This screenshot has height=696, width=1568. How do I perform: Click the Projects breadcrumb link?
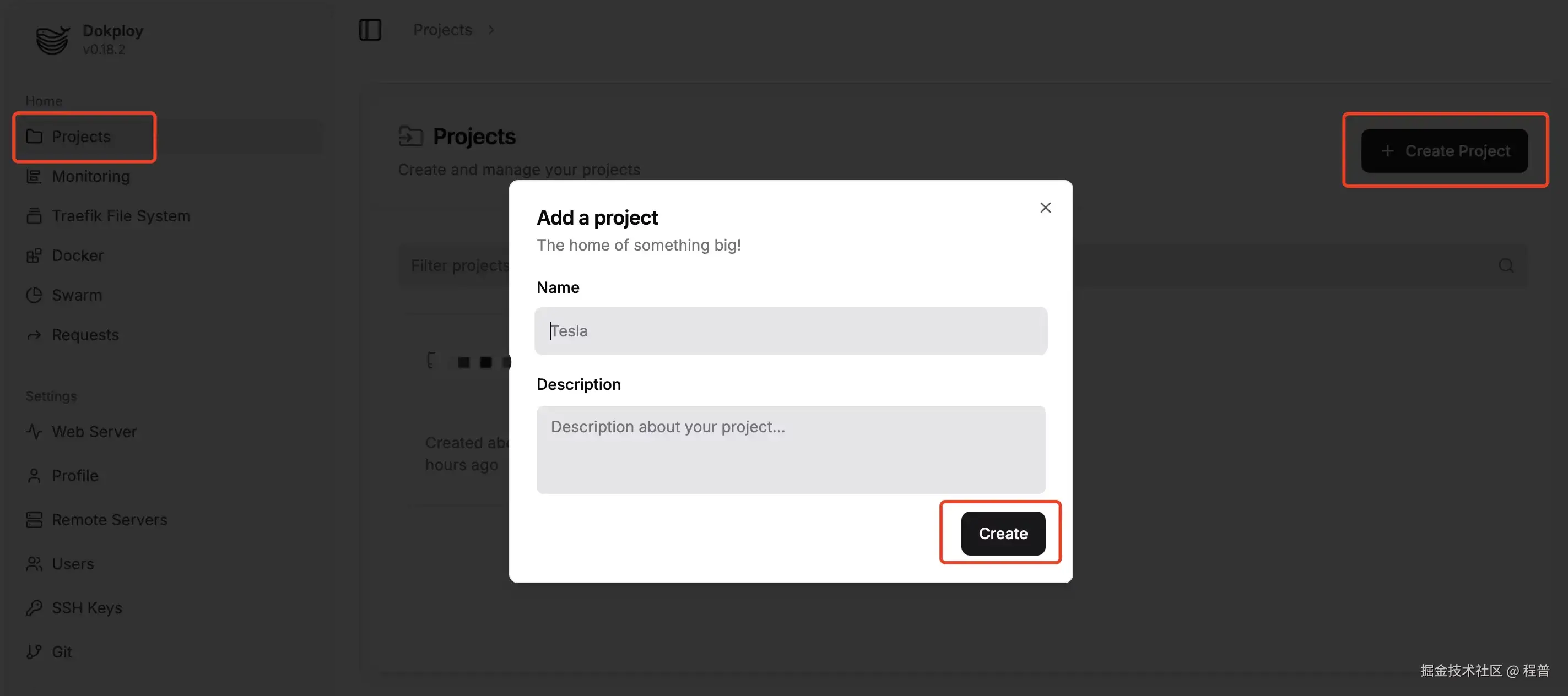pos(442,30)
